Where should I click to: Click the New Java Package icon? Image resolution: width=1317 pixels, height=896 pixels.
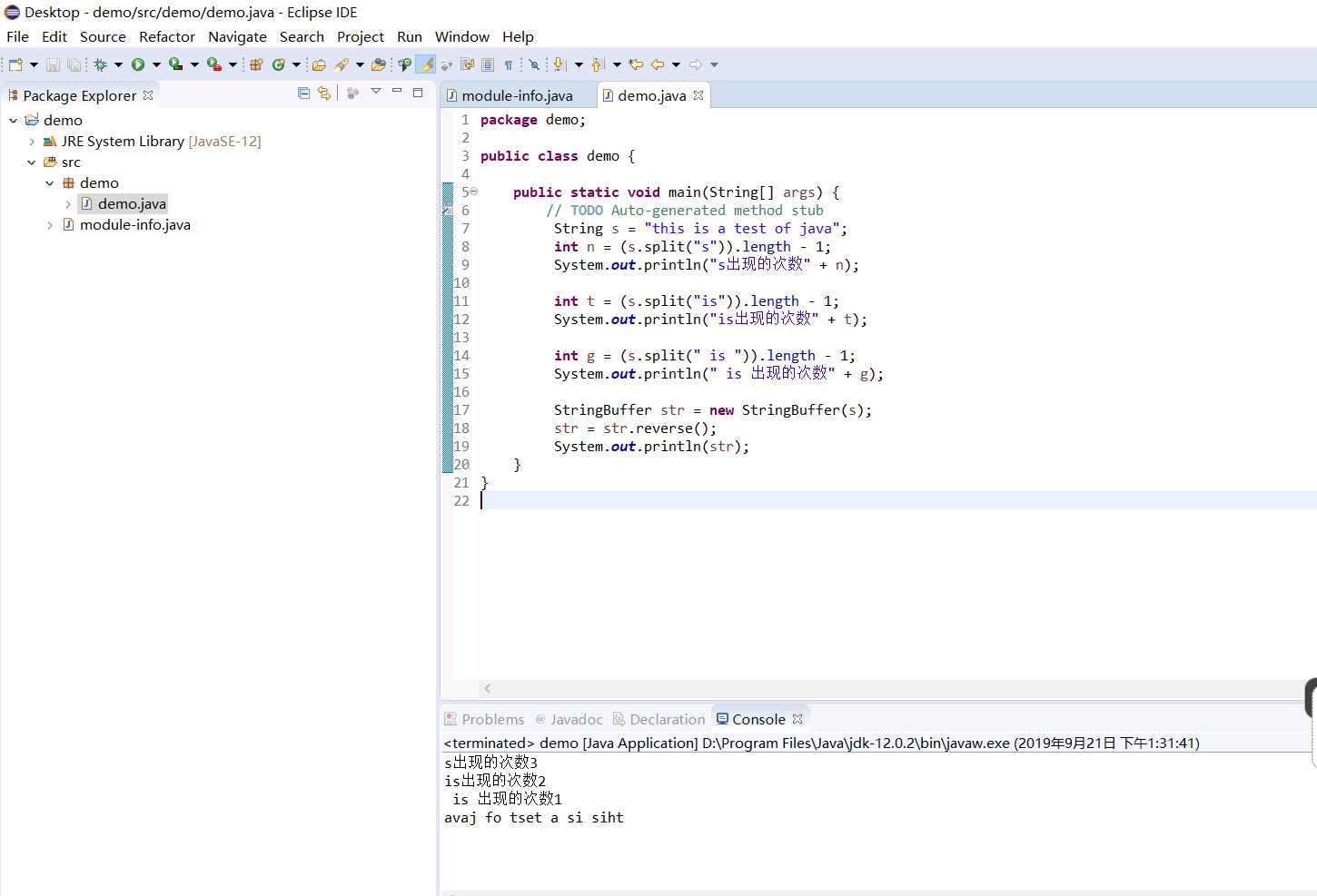click(x=256, y=64)
